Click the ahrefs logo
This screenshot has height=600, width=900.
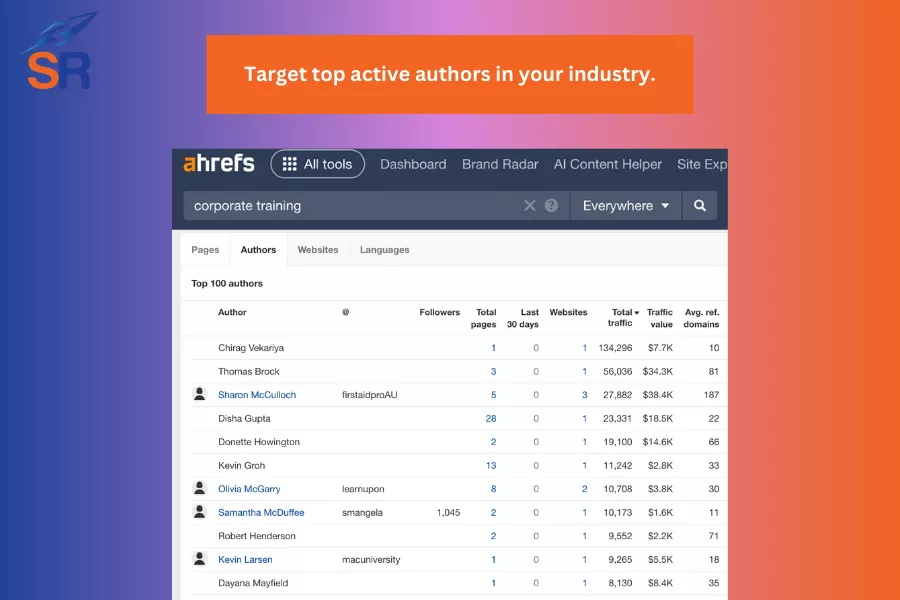pos(219,164)
